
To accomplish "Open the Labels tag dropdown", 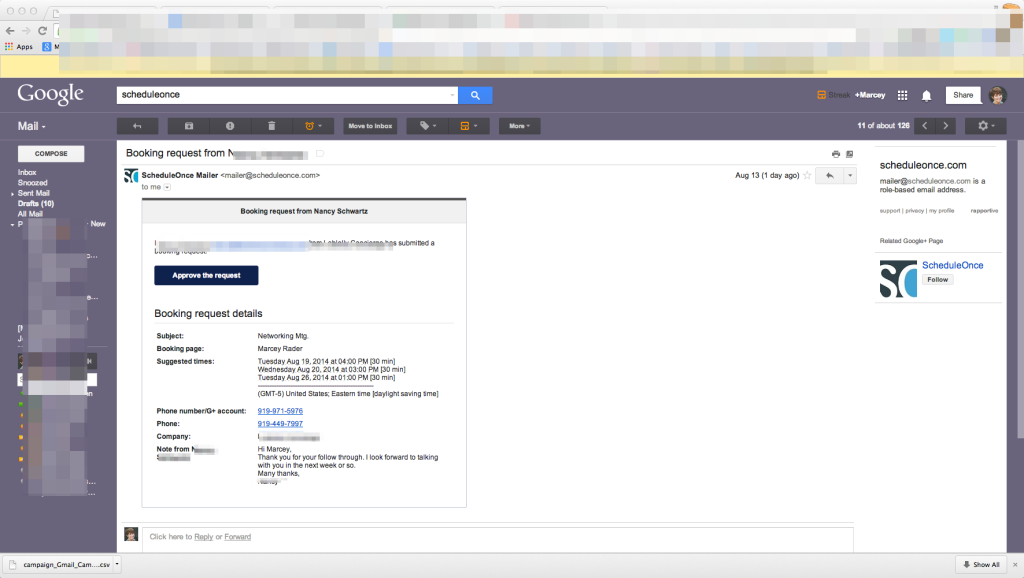I will point(428,126).
